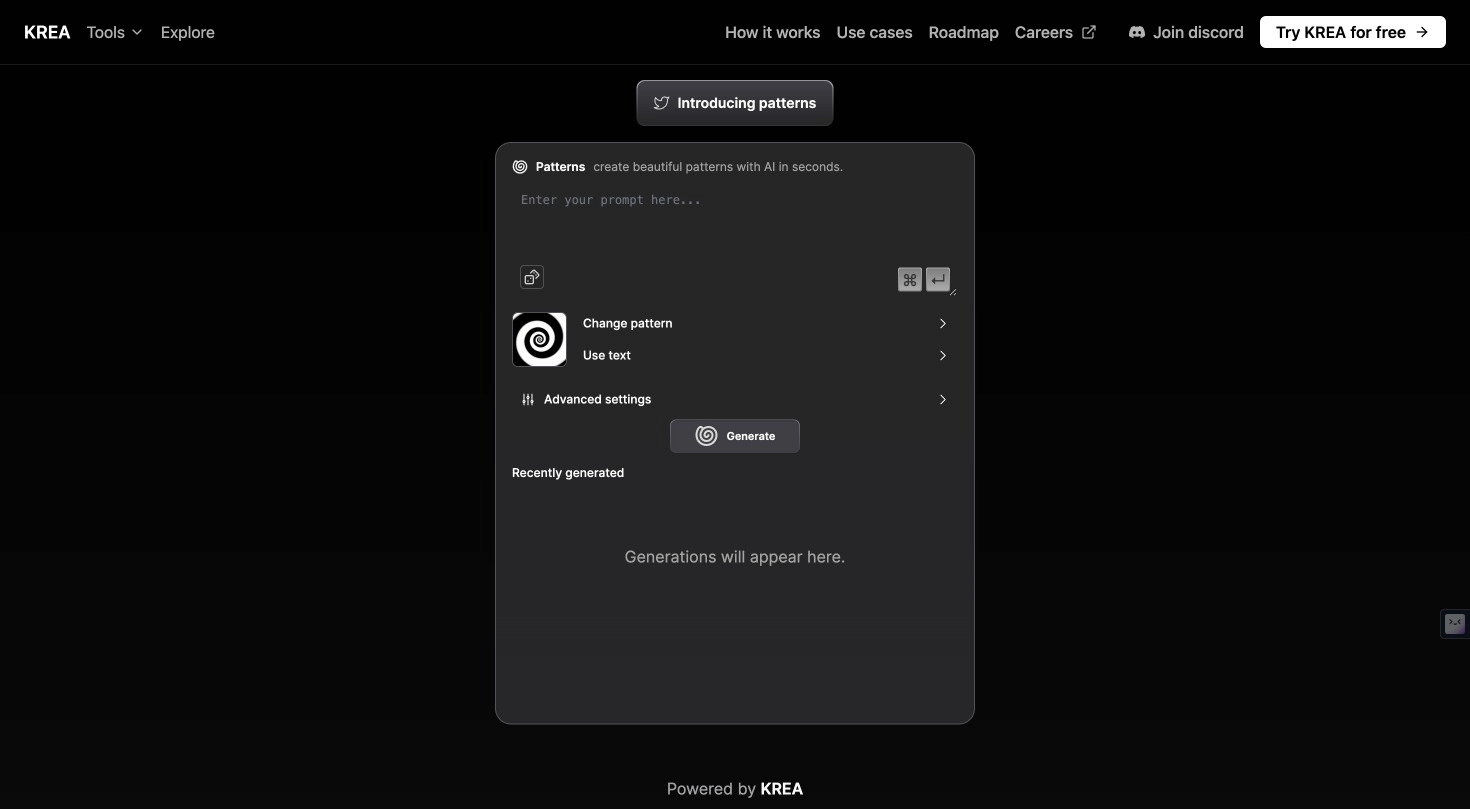Click the Generate button

735,436
